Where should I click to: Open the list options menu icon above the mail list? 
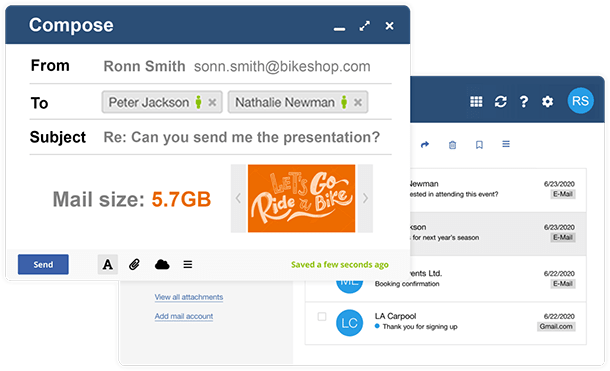(x=506, y=144)
